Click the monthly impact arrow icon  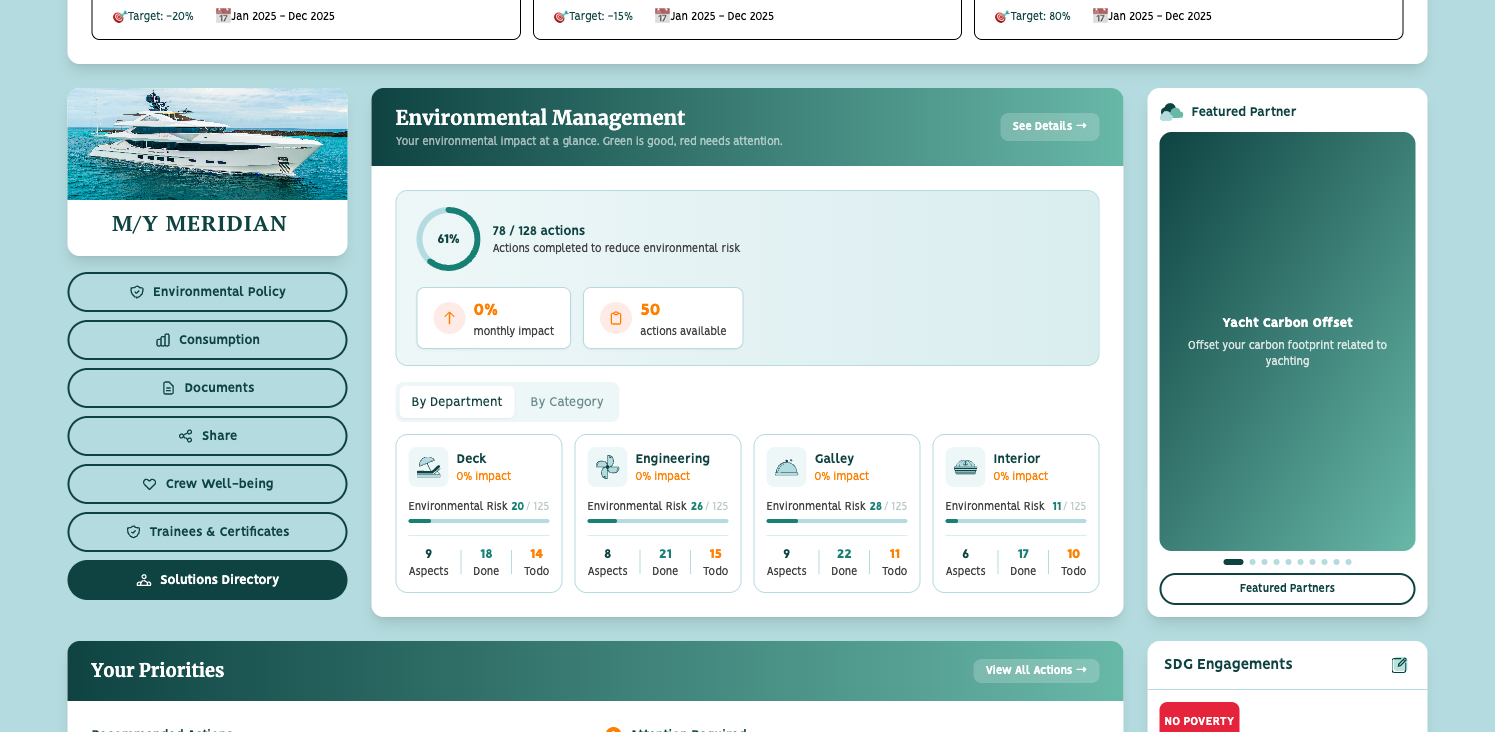[449, 318]
